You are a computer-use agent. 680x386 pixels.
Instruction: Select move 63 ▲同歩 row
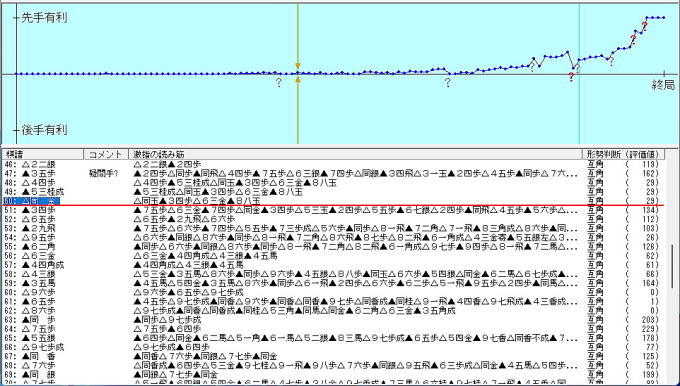click(333, 320)
